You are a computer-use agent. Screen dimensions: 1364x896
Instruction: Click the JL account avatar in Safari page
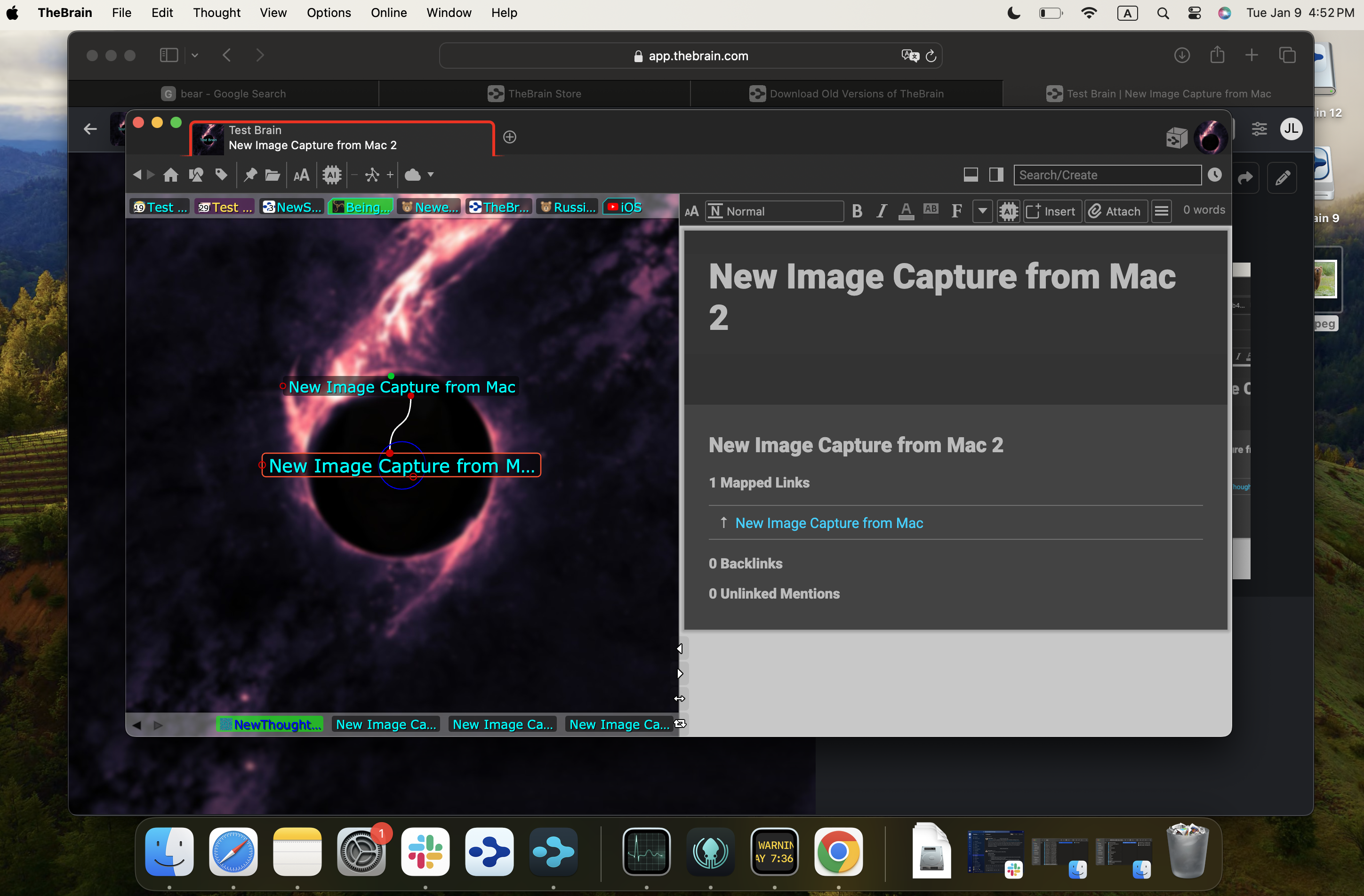tap(1291, 129)
